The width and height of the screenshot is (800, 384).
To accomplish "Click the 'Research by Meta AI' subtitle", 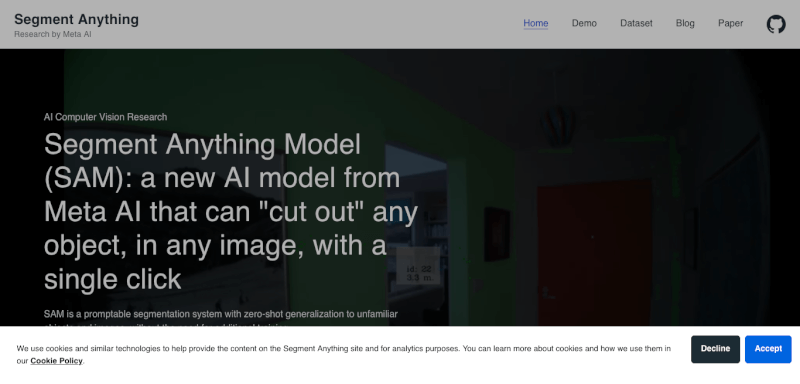I will tap(53, 35).
